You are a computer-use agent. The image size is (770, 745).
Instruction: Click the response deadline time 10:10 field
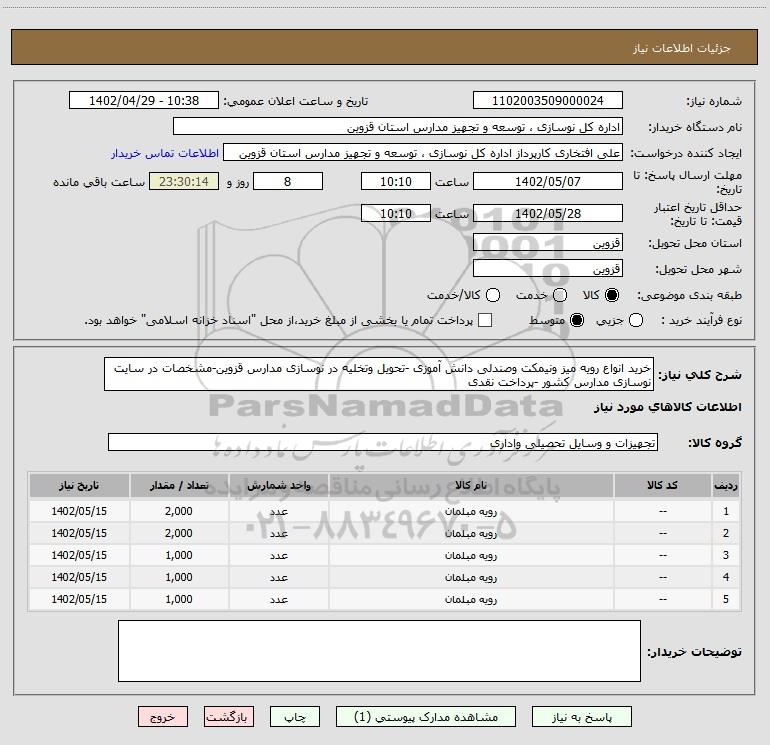click(x=396, y=181)
